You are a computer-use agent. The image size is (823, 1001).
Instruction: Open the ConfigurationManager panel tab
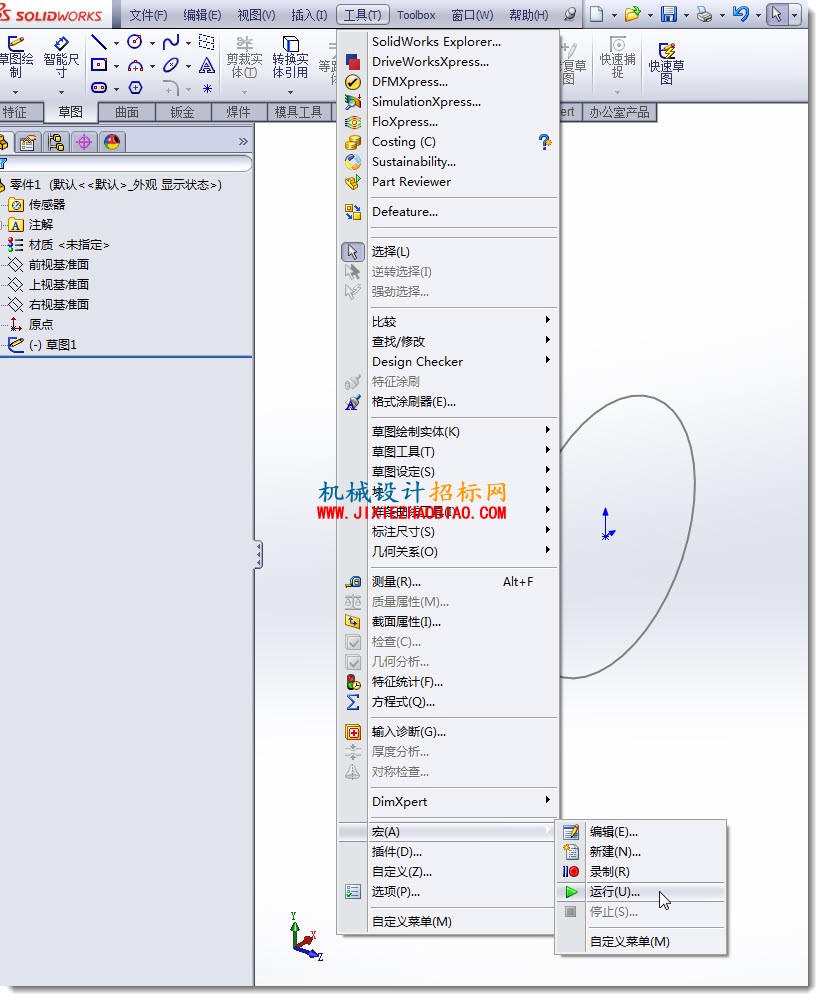(x=56, y=142)
